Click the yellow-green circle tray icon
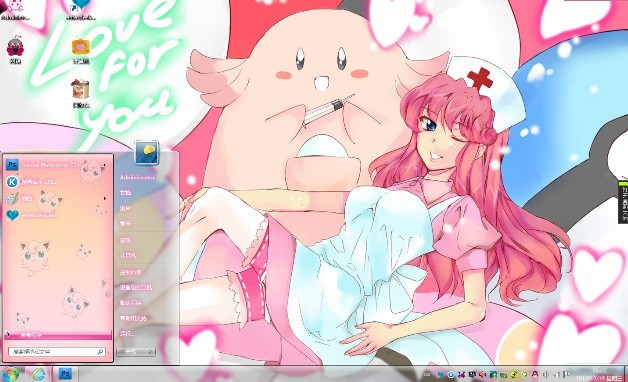Viewport: 628px width, 382px height. coord(514,375)
